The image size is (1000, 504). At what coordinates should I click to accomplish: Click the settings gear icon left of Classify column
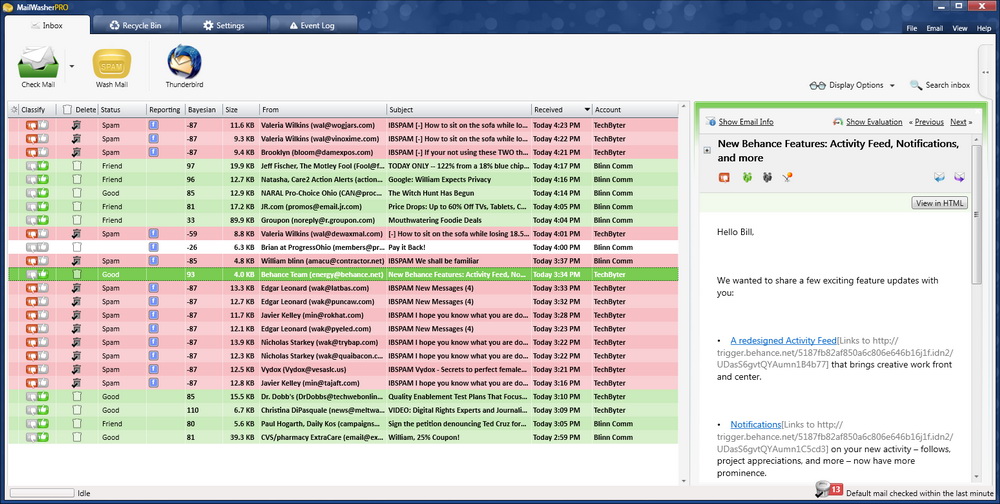point(15,110)
